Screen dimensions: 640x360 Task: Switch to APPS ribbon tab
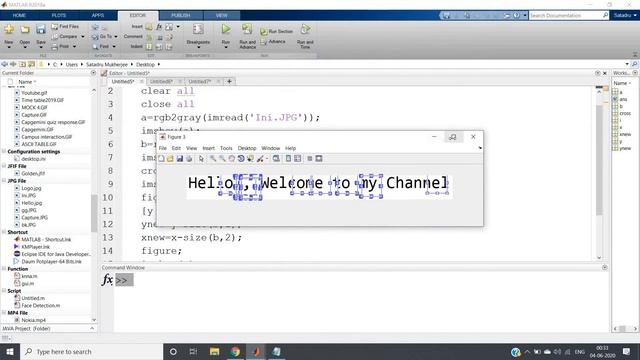(x=98, y=16)
